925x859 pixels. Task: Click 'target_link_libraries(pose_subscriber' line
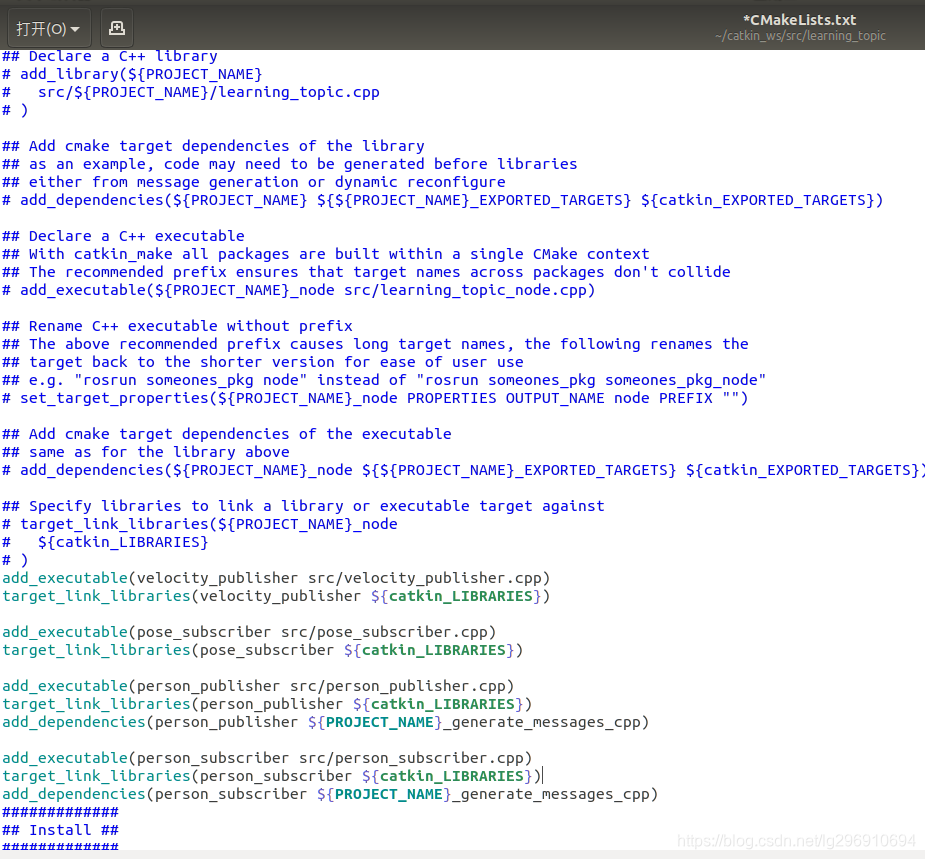pyautogui.click(x=263, y=650)
